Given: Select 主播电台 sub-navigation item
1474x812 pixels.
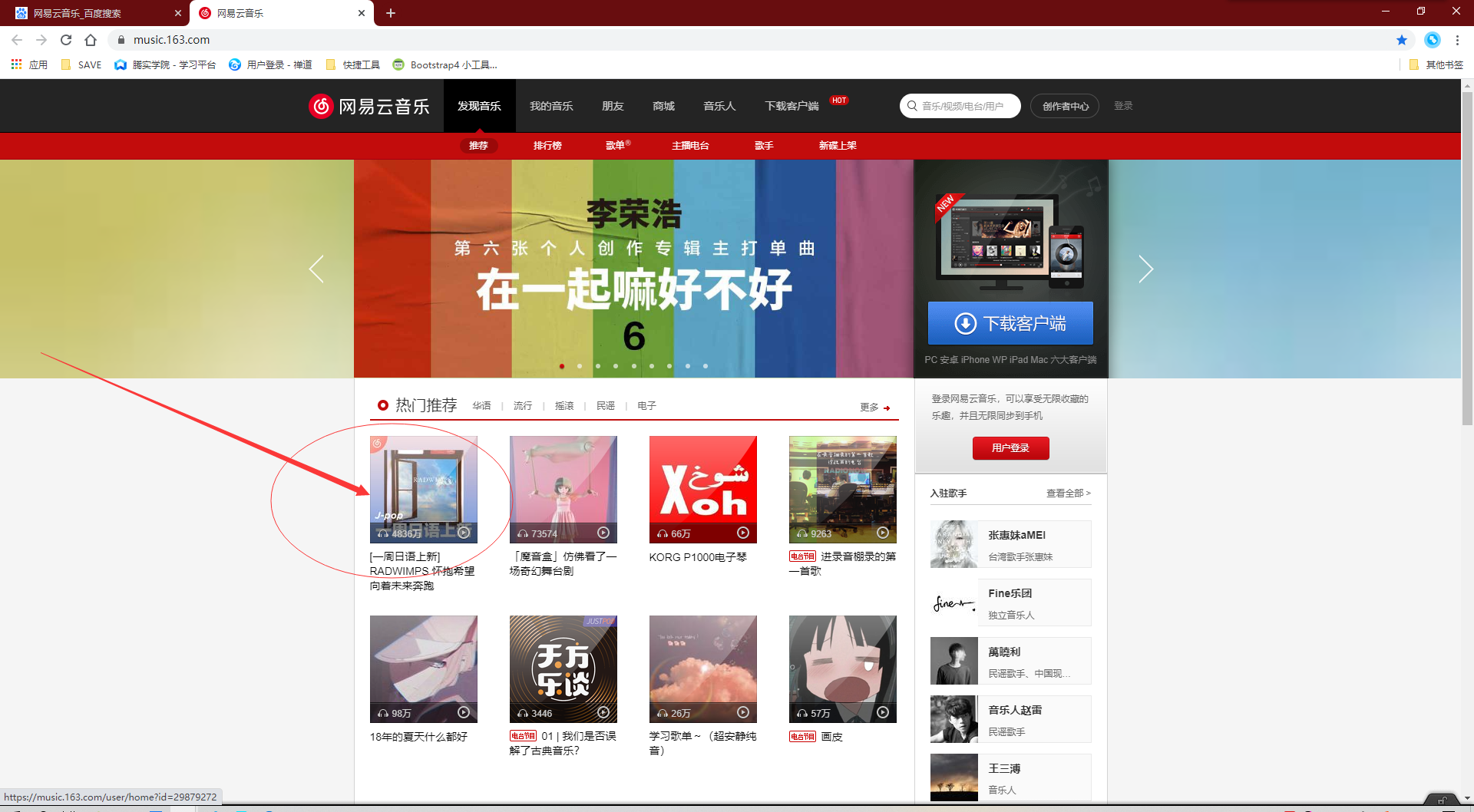Looking at the screenshot, I should pos(690,145).
